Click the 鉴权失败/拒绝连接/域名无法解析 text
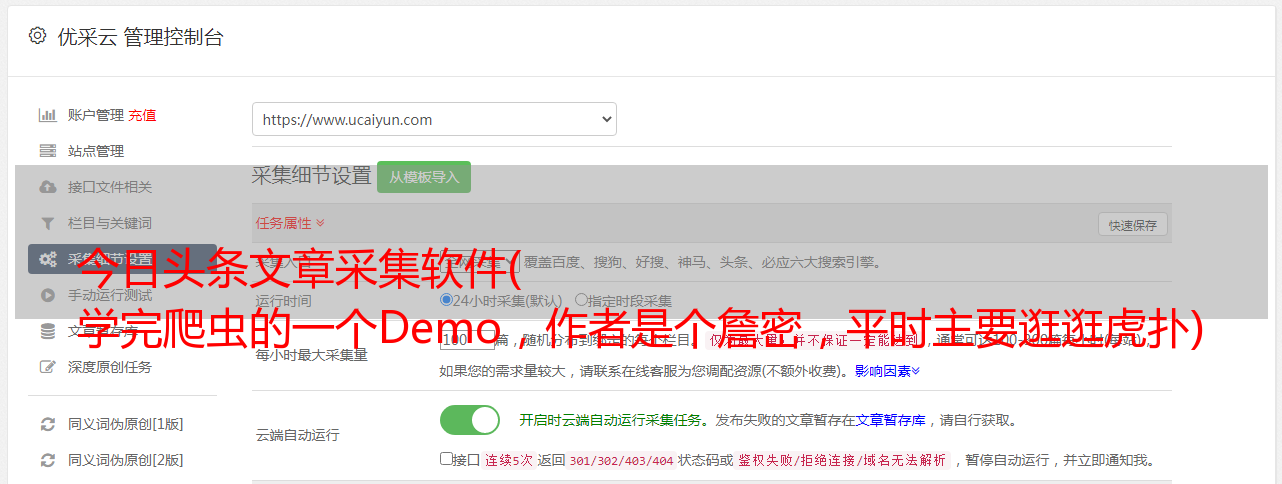Image resolution: width=1282 pixels, height=484 pixels. (843, 461)
